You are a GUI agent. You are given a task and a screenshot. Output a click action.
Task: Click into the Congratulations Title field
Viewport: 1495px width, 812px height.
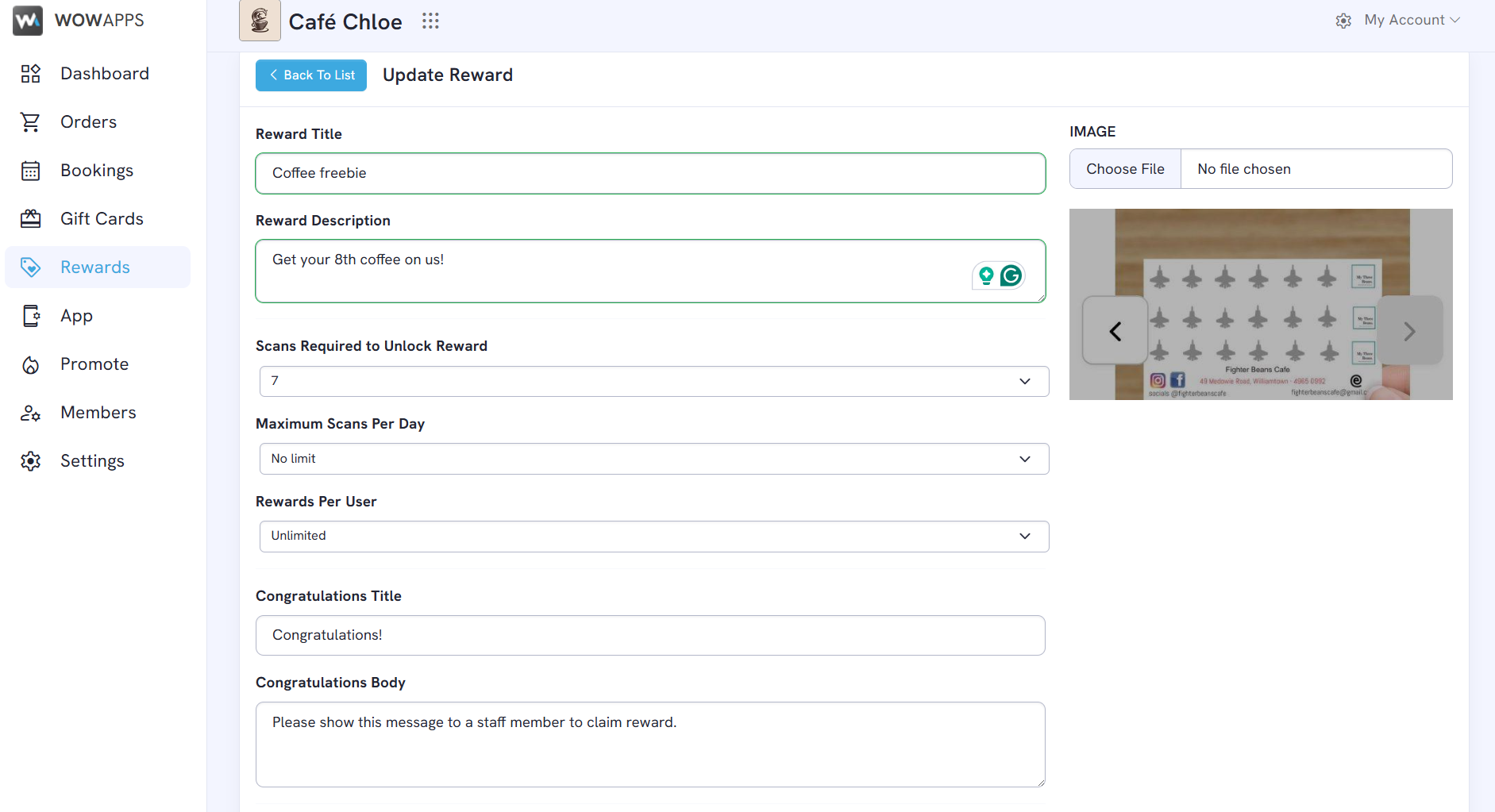pos(650,635)
